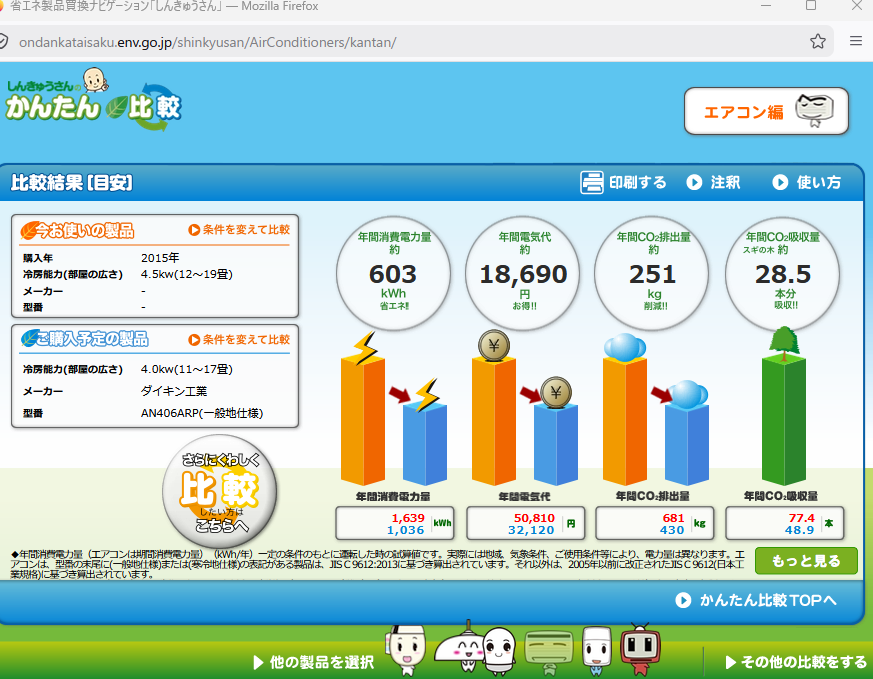Click the 251 kg CO2 reduction circle
The image size is (873, 679).
(x=652, y=273)
